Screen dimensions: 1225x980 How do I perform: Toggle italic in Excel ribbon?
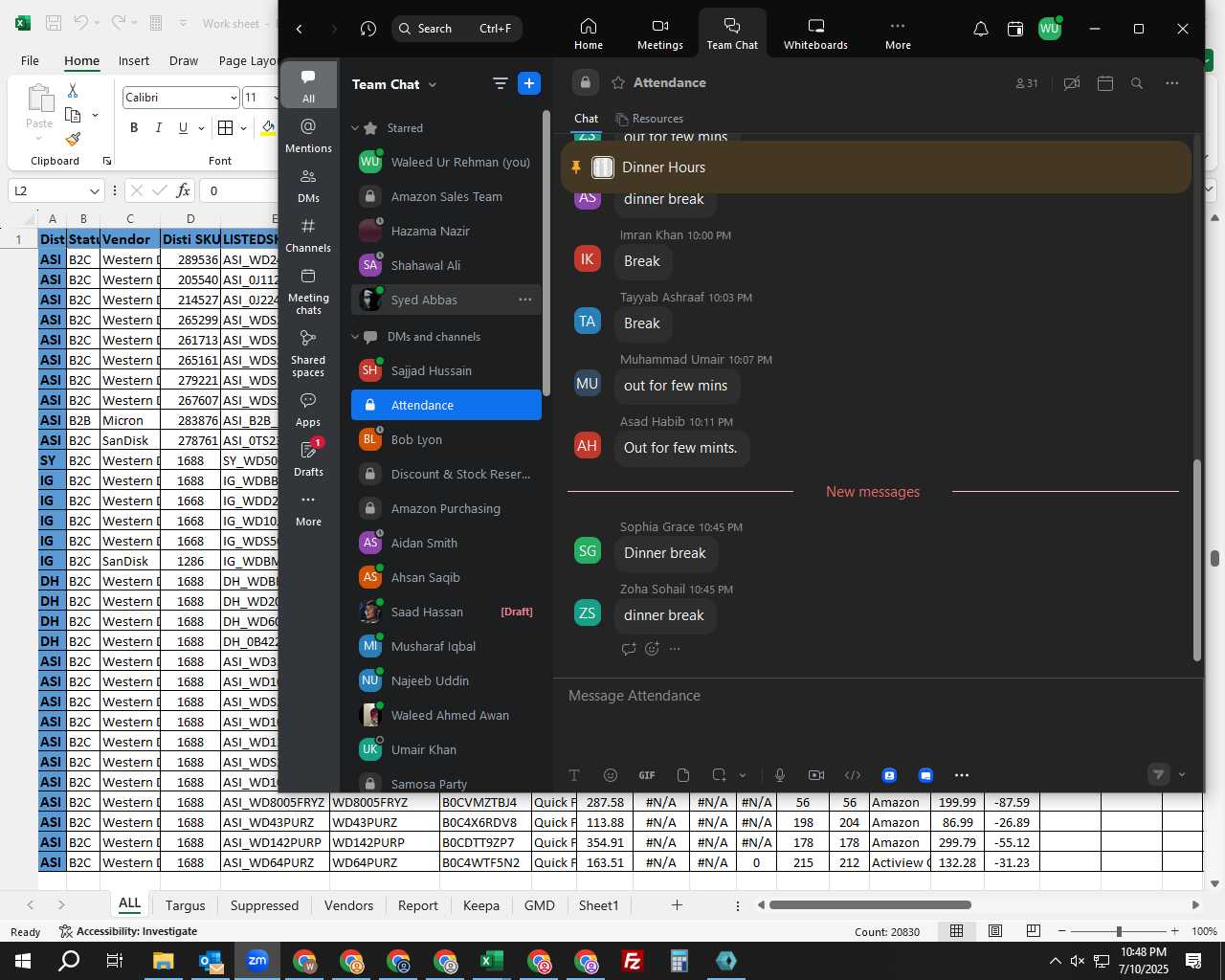(158, 127)
